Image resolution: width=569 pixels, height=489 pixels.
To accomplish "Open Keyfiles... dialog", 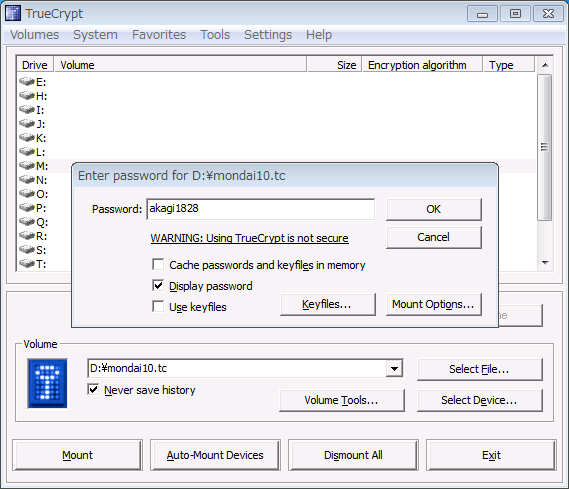I will click(328, 304).
